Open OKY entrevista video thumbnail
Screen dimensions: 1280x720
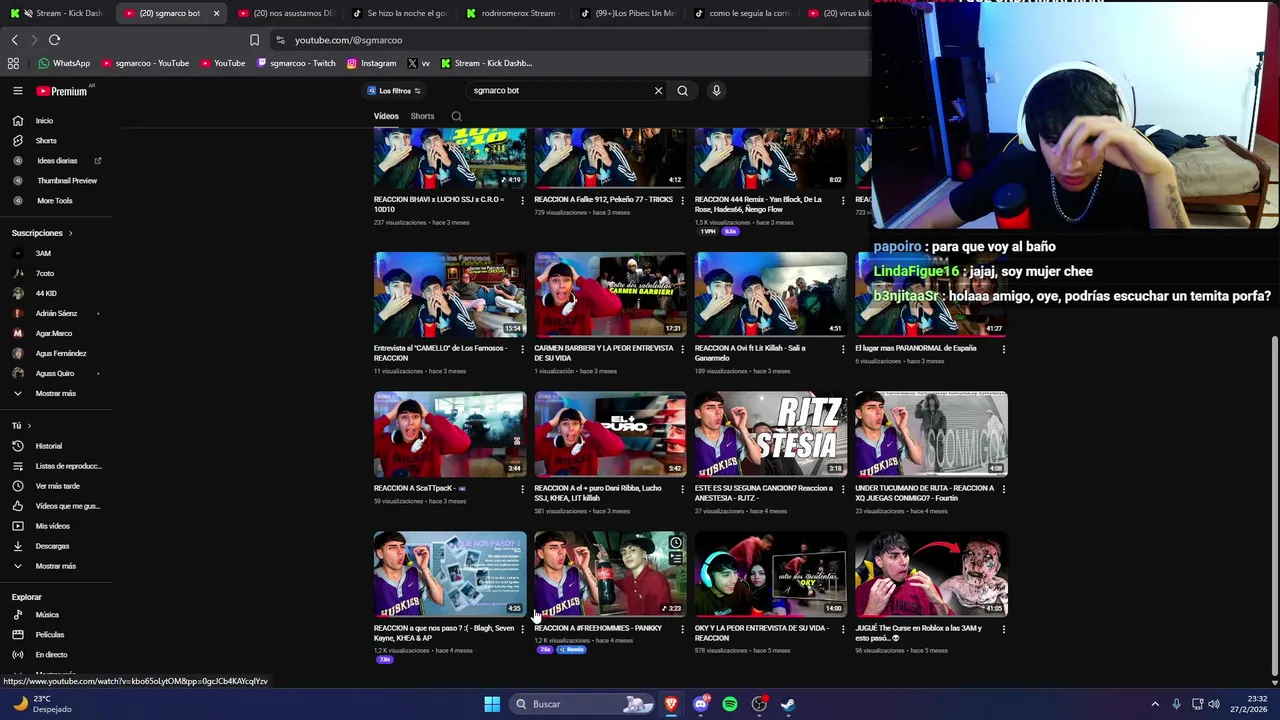pos(770,574)
